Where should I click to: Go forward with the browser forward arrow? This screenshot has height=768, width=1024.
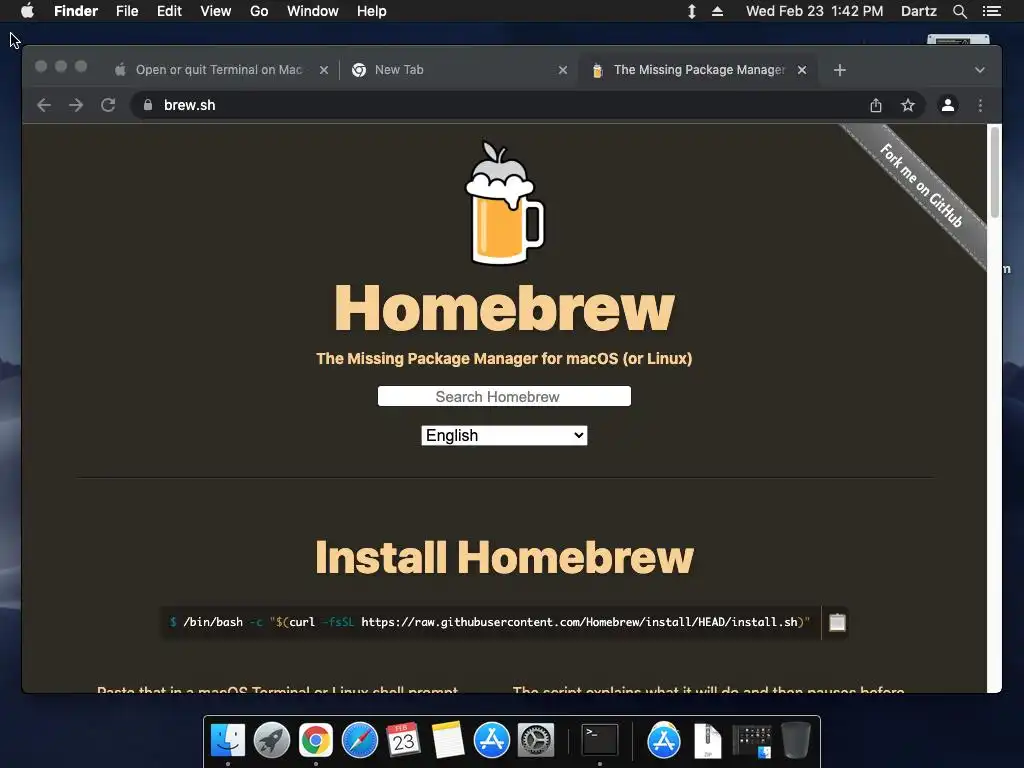tap(76, 105)
